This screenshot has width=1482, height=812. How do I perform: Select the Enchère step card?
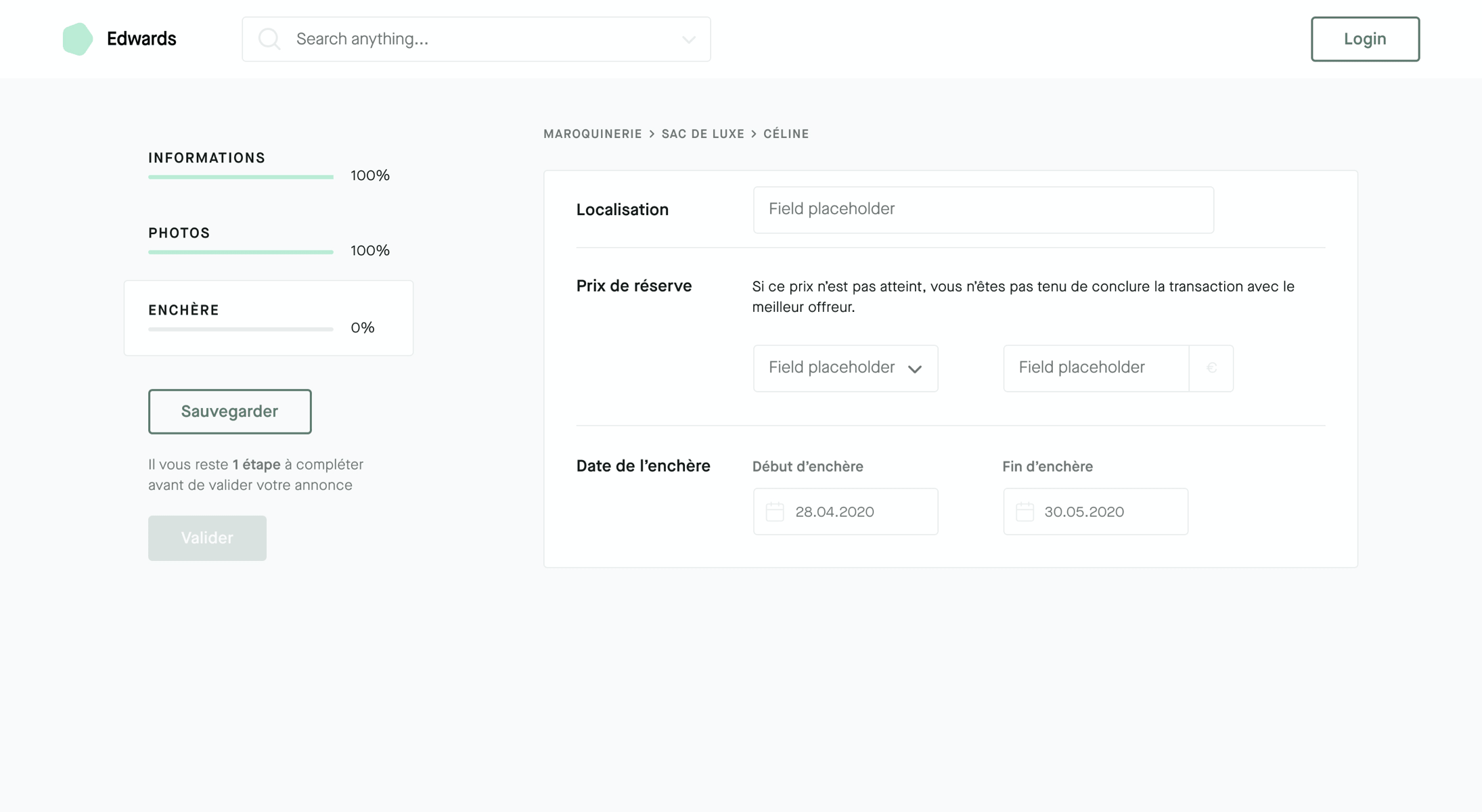(269, 318)
